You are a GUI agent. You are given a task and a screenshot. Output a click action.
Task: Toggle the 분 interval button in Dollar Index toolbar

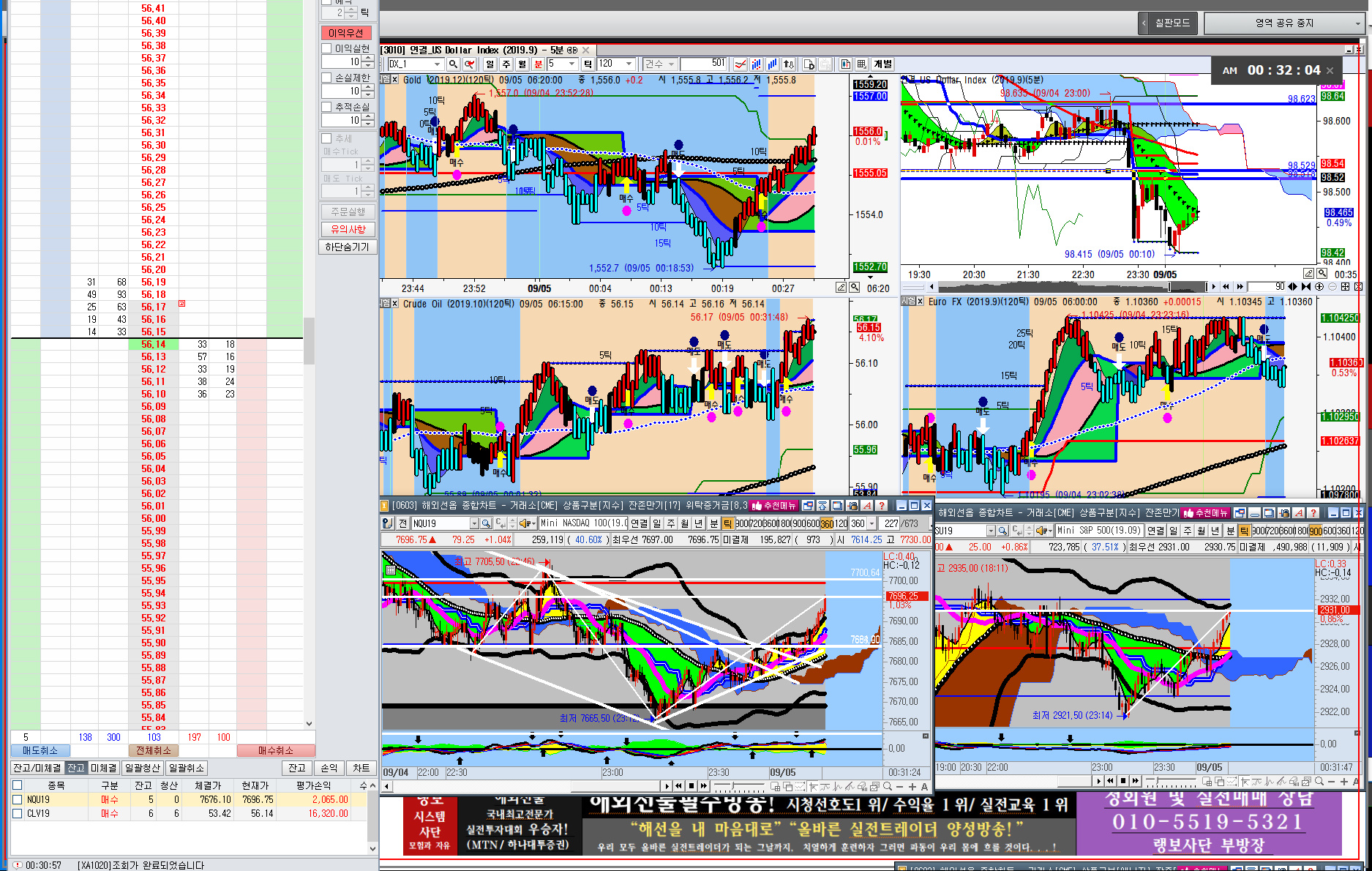click(x=539, y=64)
